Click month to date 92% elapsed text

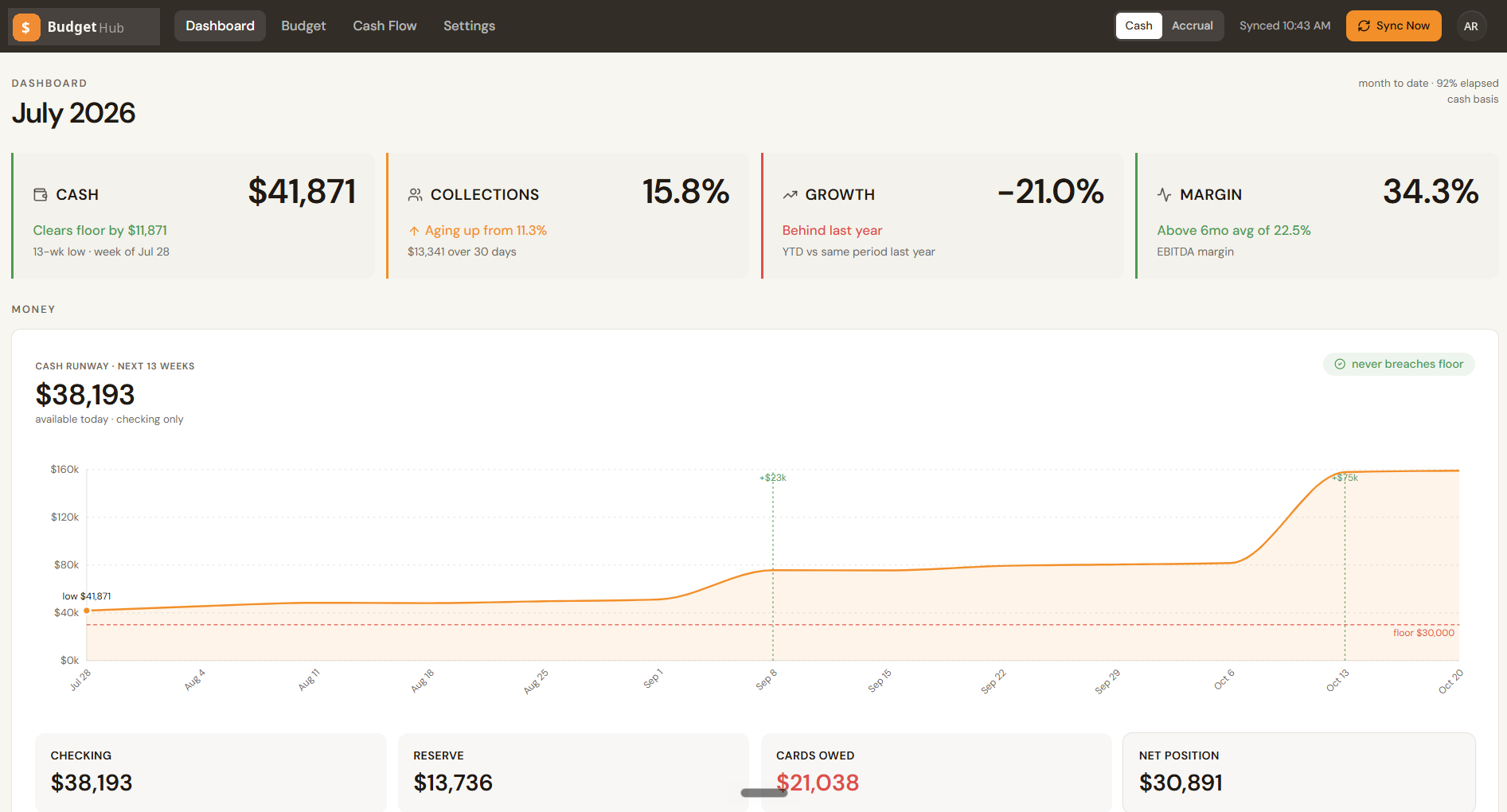pyautogui.click(x=1428, y=83)
